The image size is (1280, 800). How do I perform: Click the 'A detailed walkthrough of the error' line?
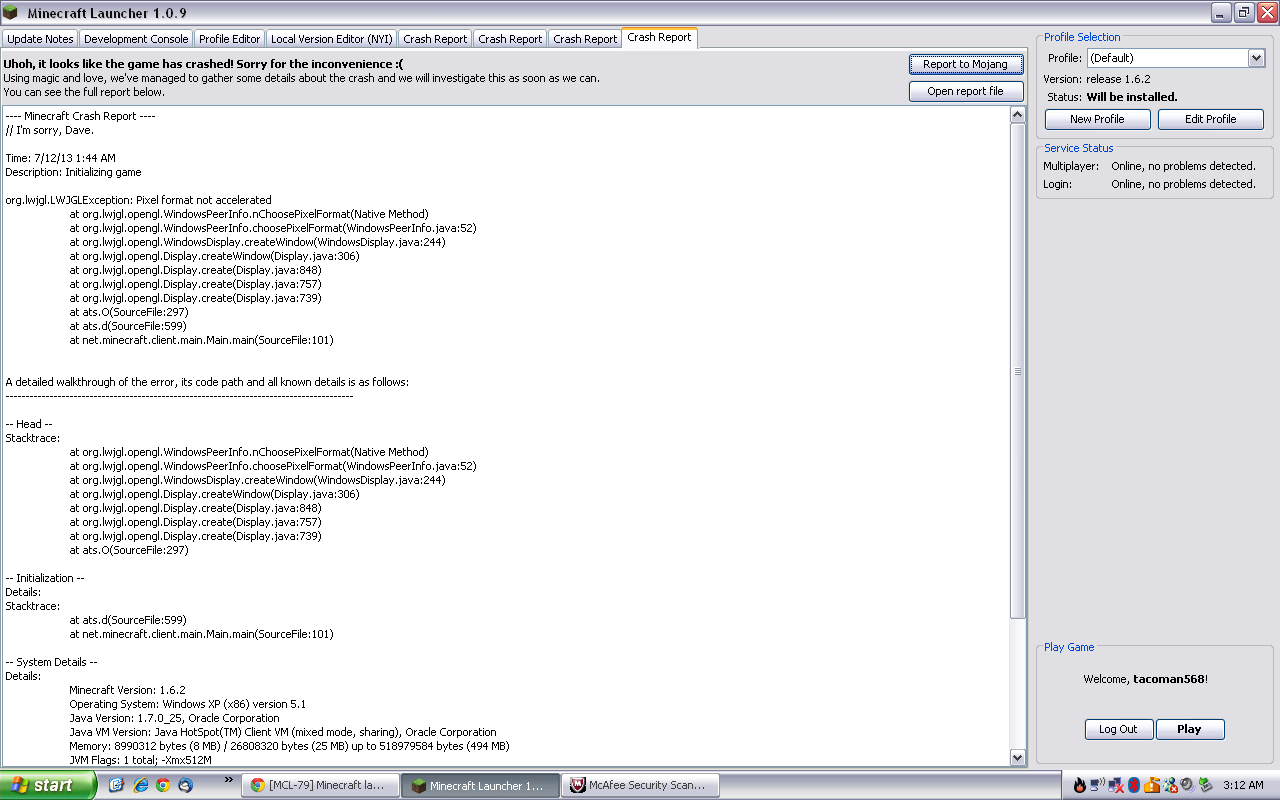coord(207,382)
